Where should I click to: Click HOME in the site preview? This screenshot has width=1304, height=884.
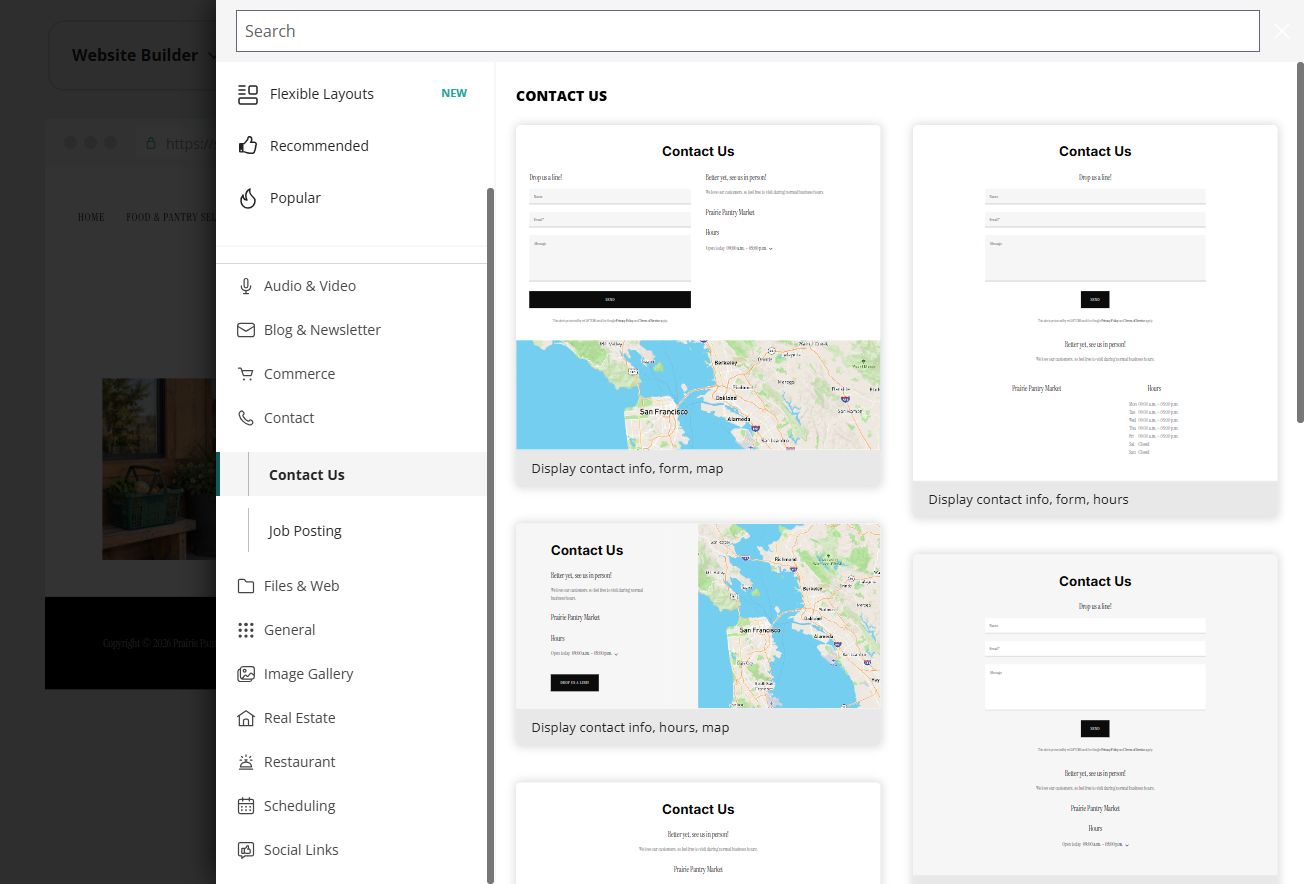pos(91,217)
